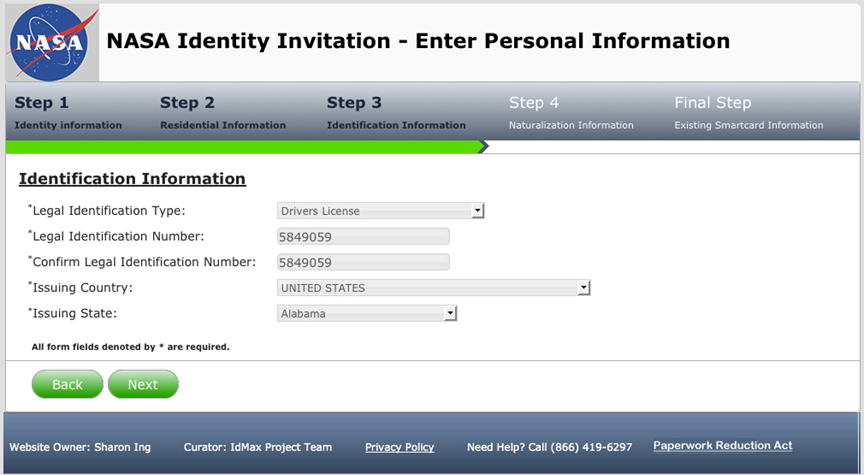
Task: Go to Step 2 Residential Information
Action: 222,113
